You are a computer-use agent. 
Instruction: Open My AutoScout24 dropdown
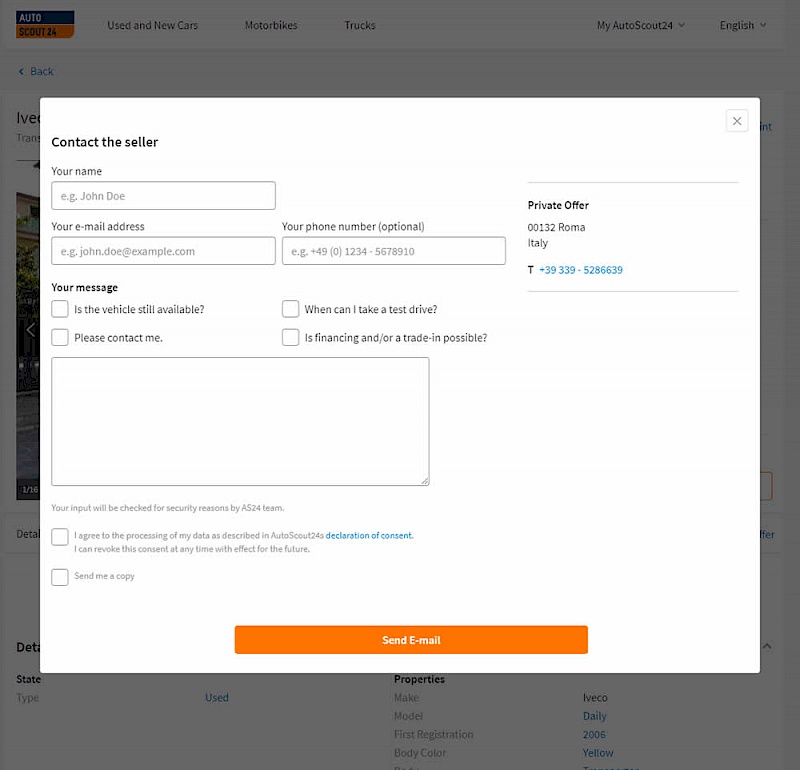tap(640, 25)
